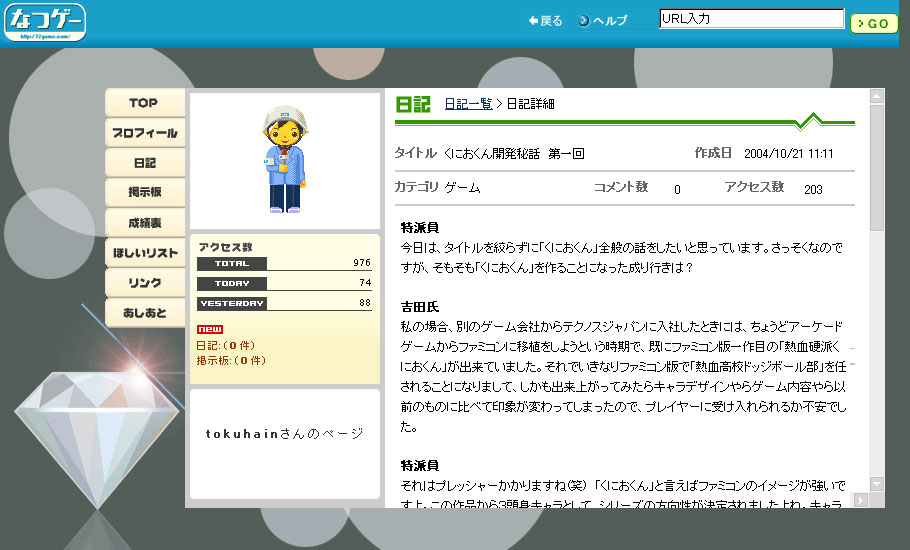Open the あしあと menu tab
The height and width of the screenshot is (550, 910).
coord(145,313)
